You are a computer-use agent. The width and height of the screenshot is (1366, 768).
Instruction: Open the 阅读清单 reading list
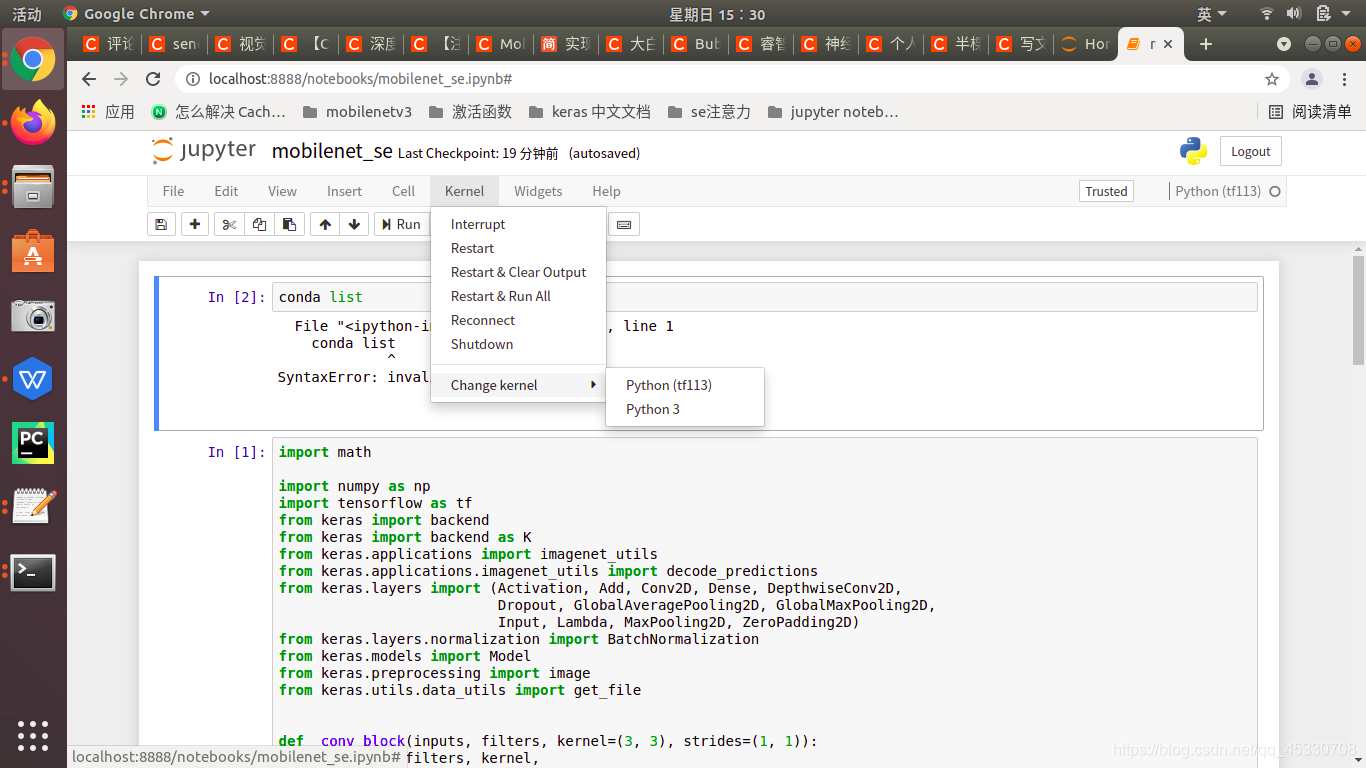1310,112
